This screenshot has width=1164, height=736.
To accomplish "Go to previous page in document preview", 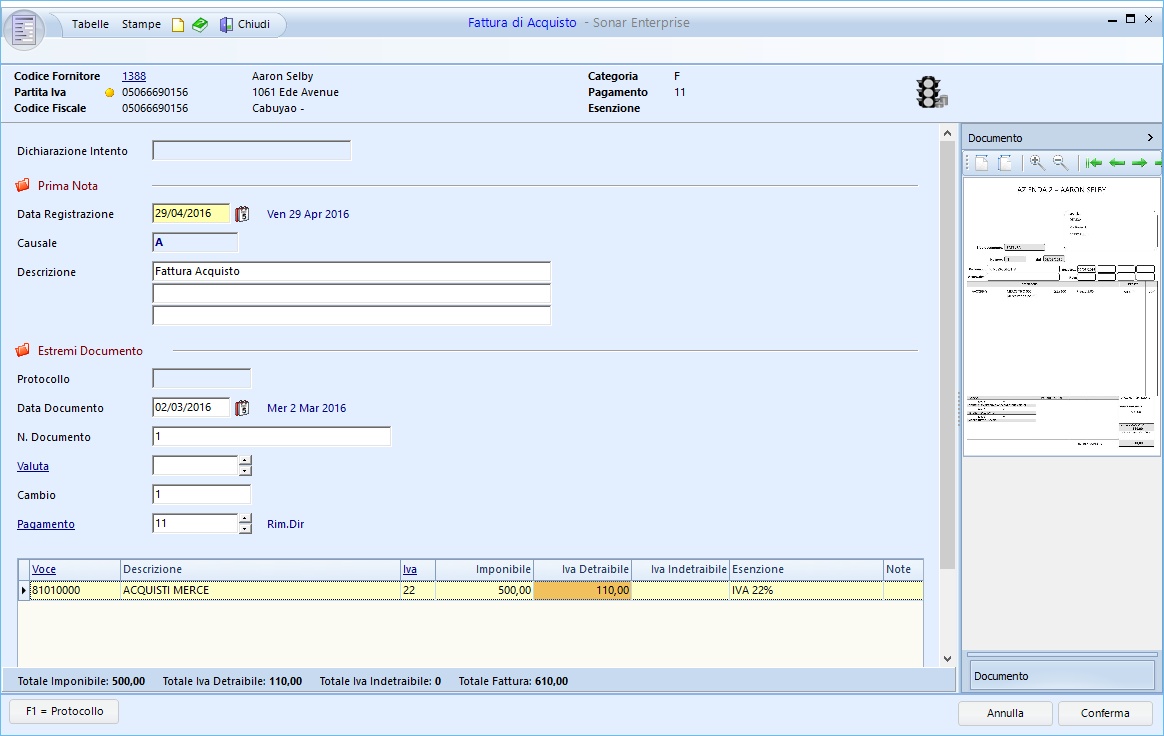I will 1117,163.
